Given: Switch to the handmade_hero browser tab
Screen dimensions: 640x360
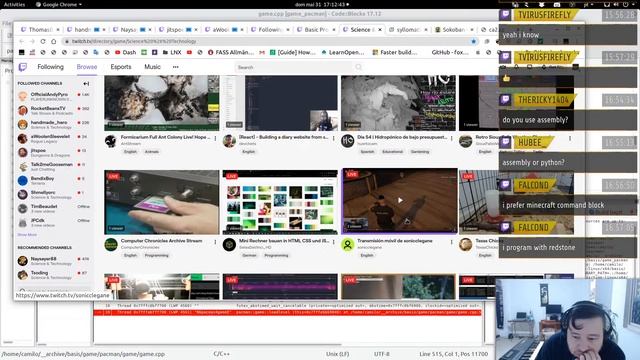Looking at the screenshot, I should [86, 30].
